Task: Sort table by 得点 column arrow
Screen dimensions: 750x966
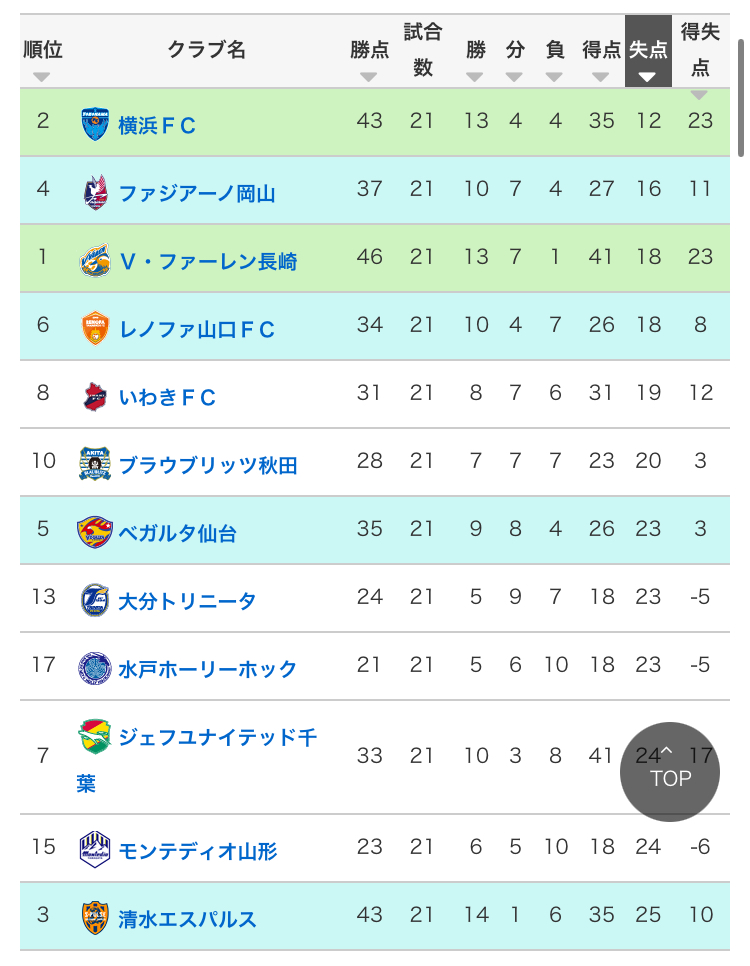Action: click(x=600, y=77)
